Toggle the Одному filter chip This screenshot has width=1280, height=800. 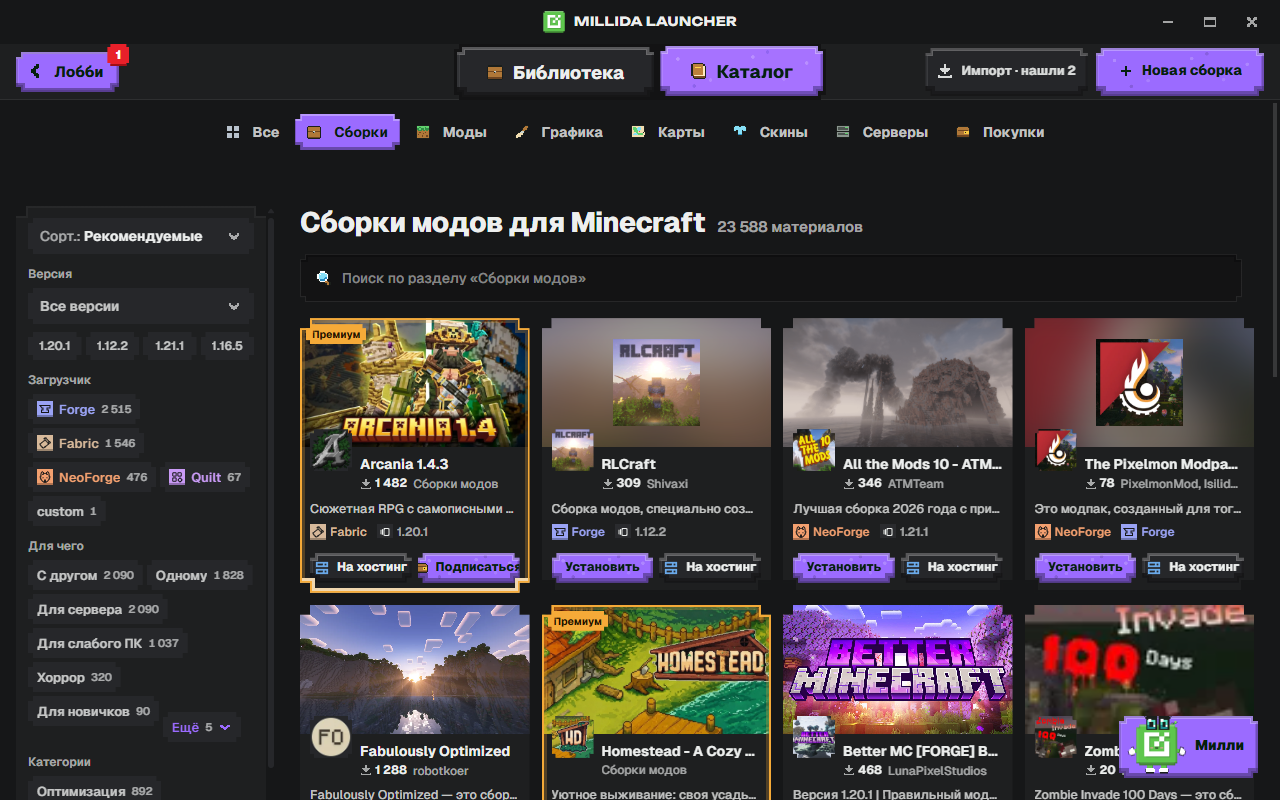tap(200, 575)
